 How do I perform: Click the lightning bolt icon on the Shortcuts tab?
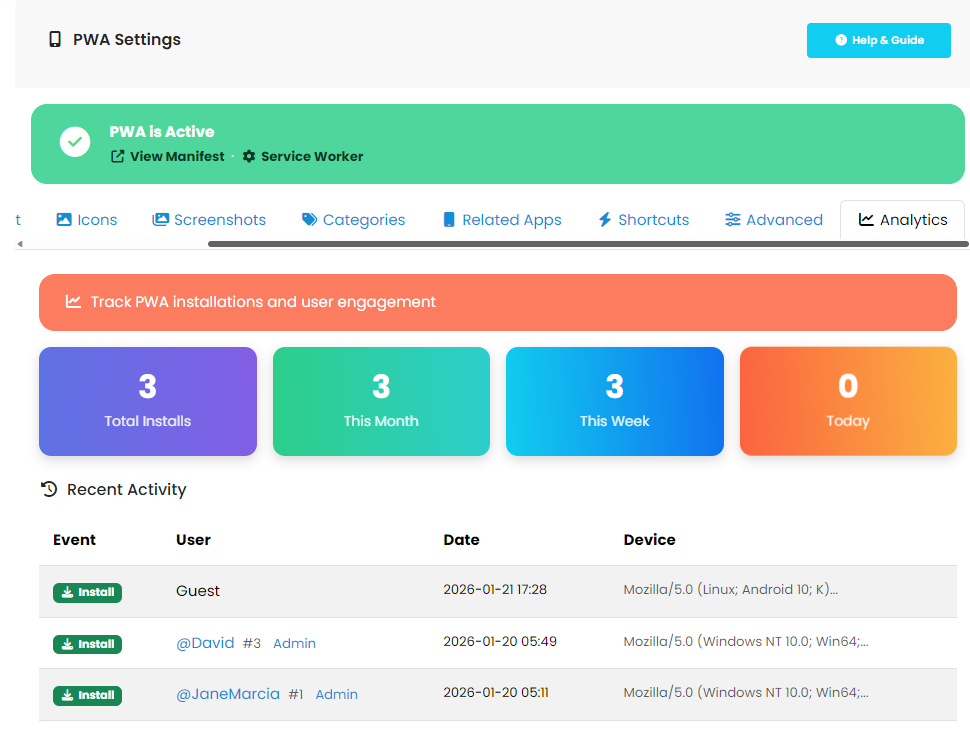click(603, 219)
